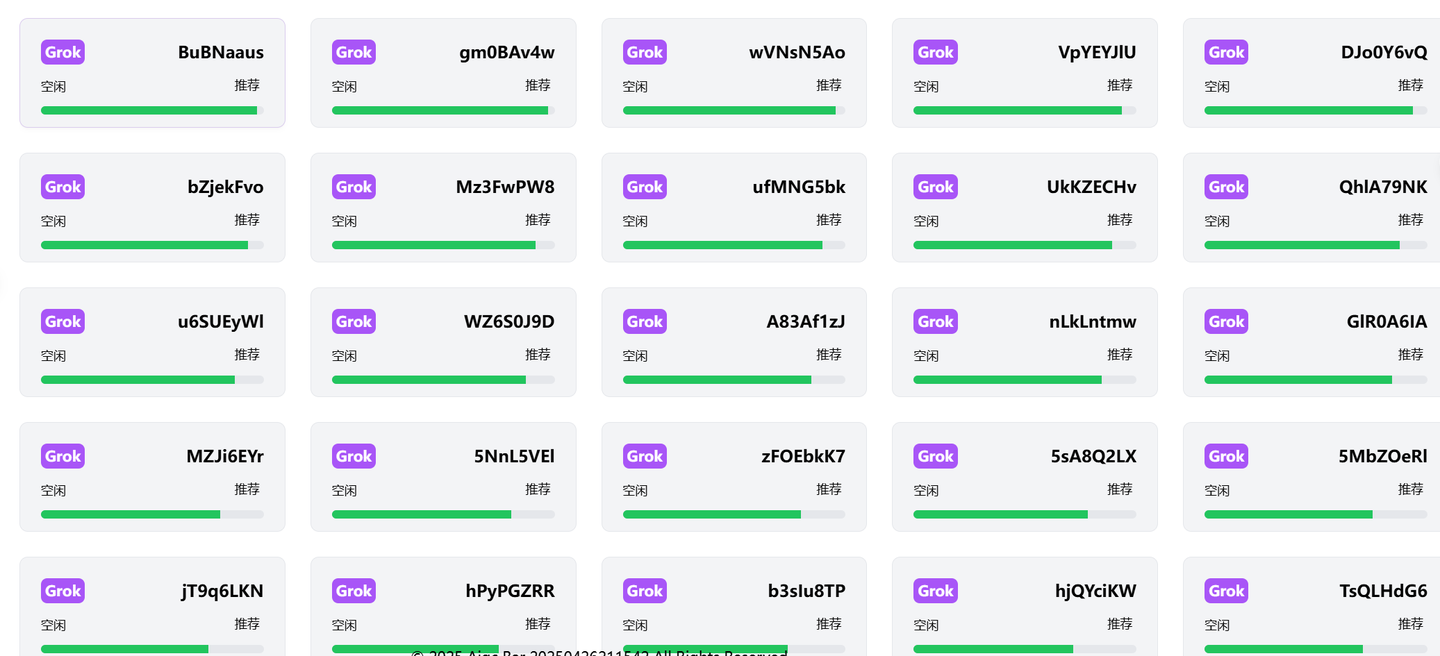The image size is (1440, 656).
Task: Click the UkKZECHv card name
Action: [x=1091, y=187]
